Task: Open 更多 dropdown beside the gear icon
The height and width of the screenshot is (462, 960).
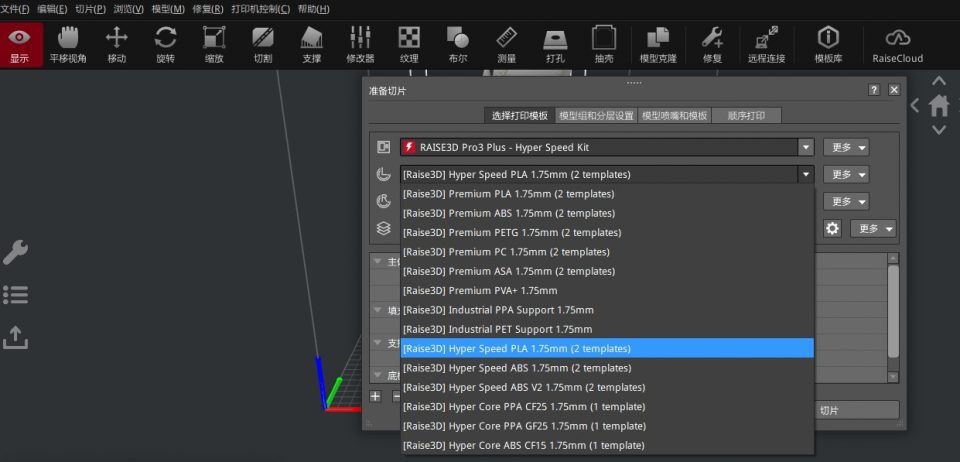Action: click(873, 229)
